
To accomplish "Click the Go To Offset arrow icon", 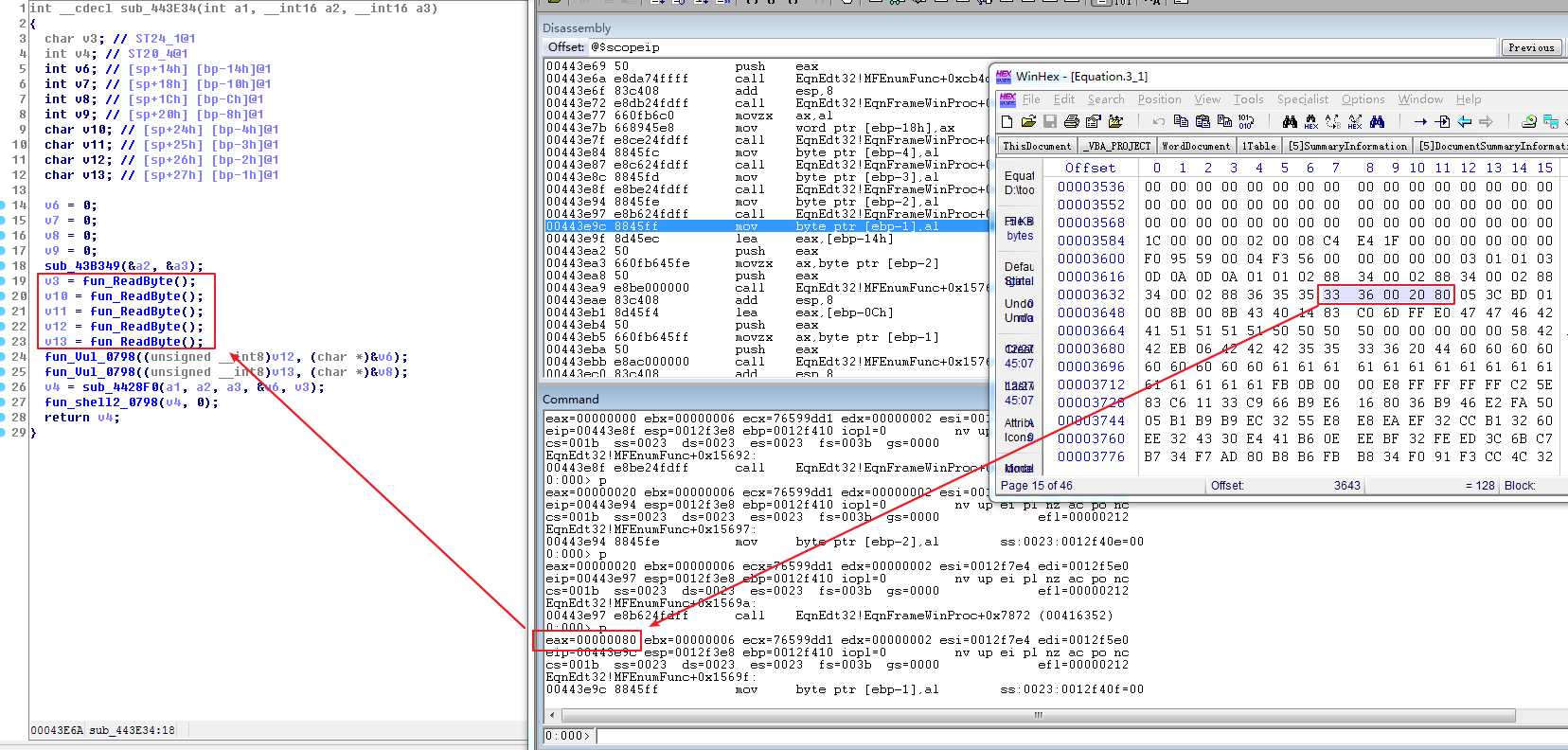I will [x=1420, y=121].
